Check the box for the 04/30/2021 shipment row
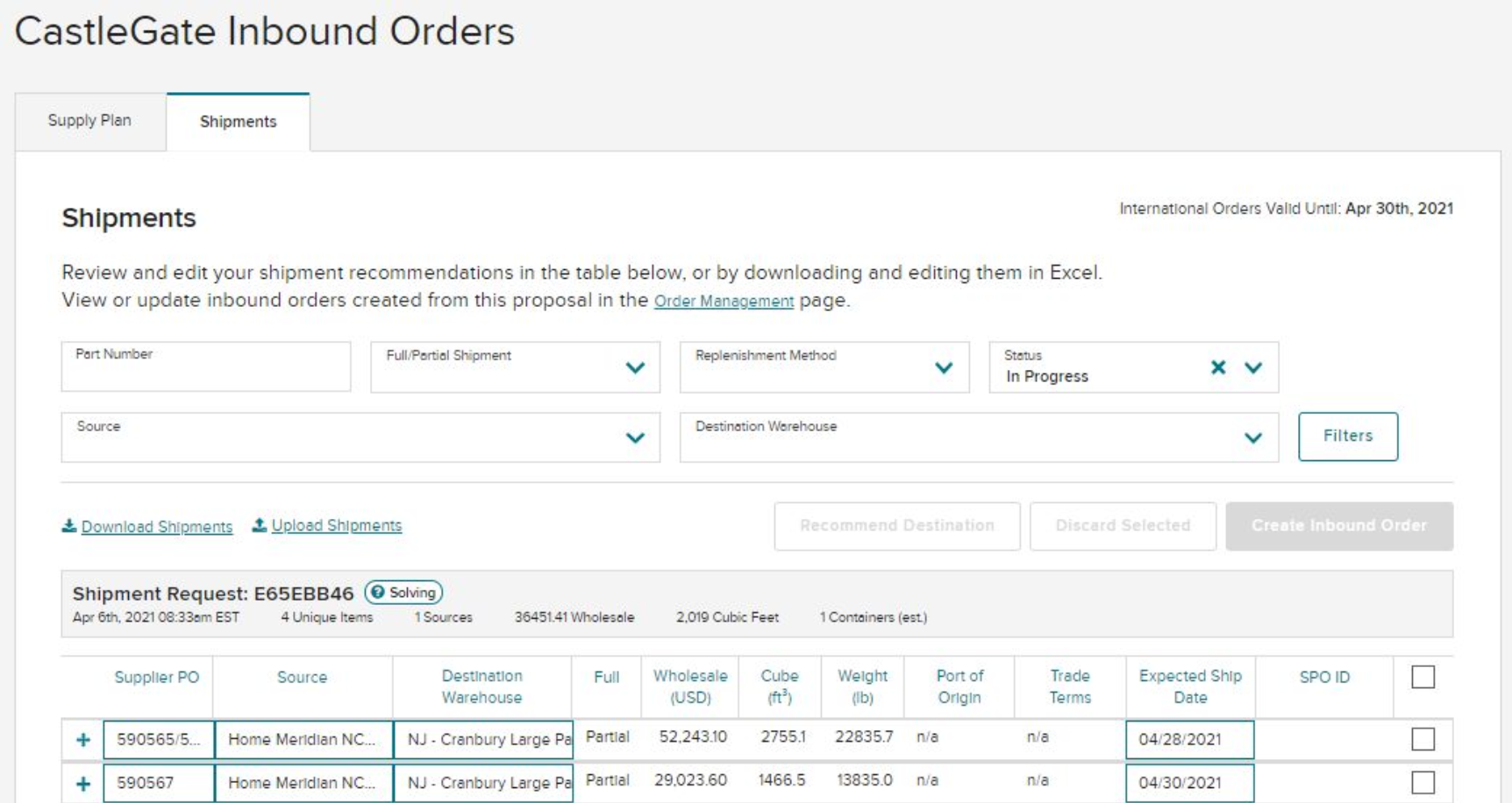The height and width of the screenshot is (803, 1512). pos(1423,783)
